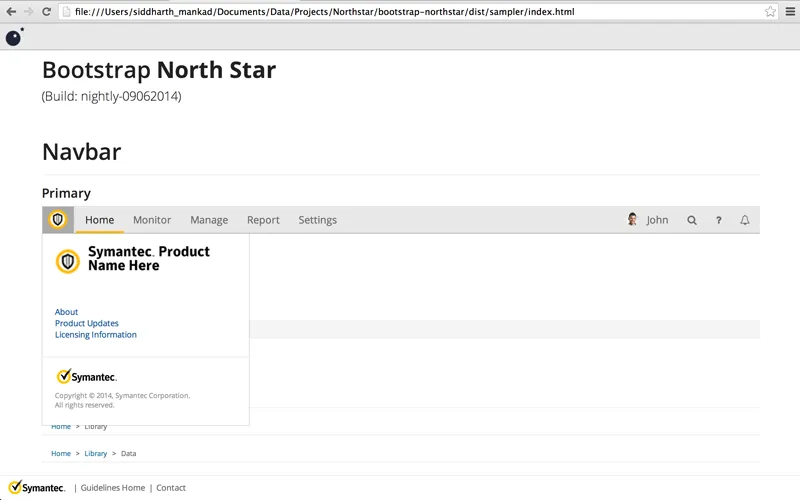Click Library in the bottom breadcrumb
This screenshot has width=800, height=500.
95,453
